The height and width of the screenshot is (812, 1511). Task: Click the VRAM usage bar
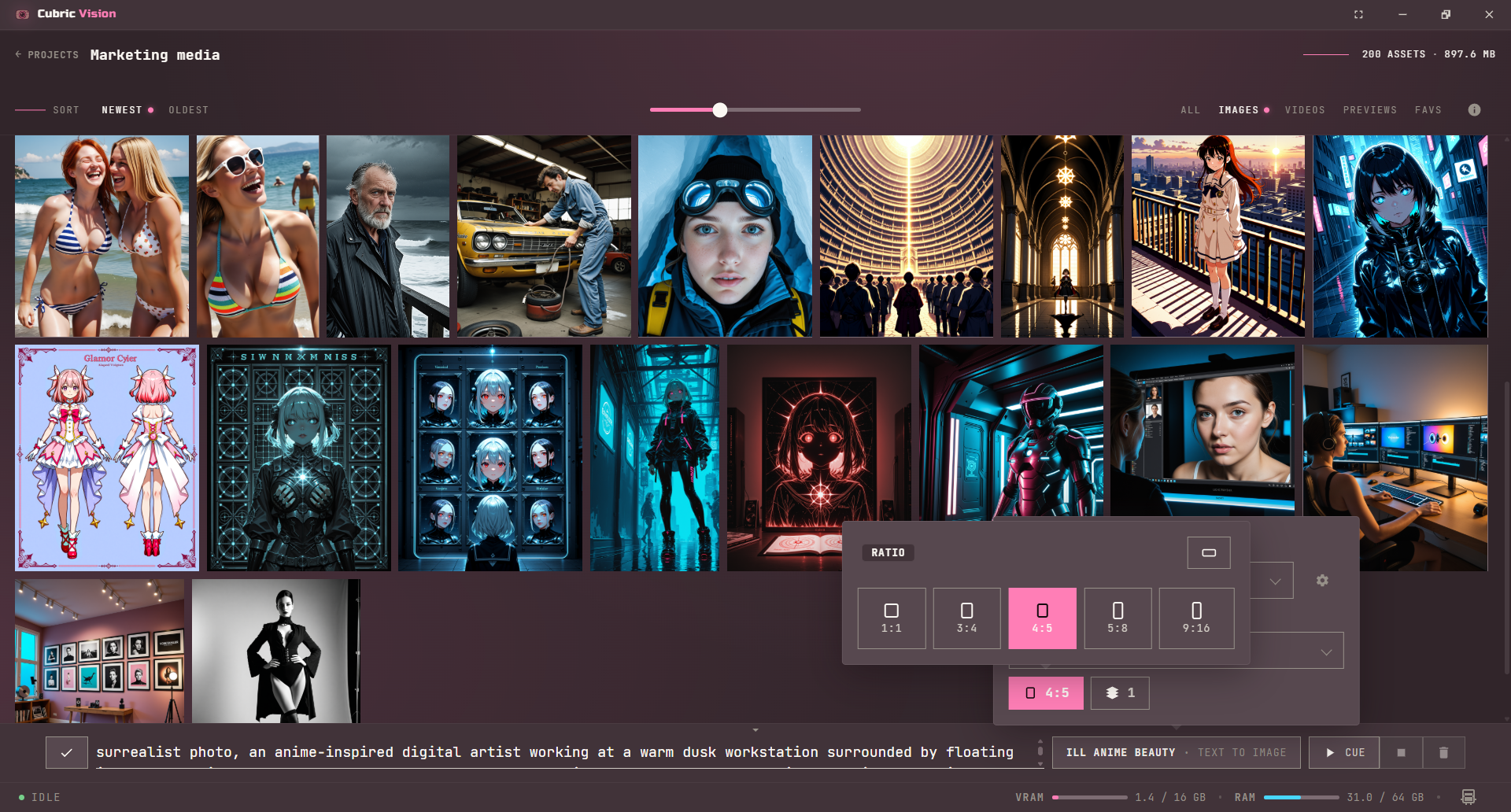[1089, 797]
